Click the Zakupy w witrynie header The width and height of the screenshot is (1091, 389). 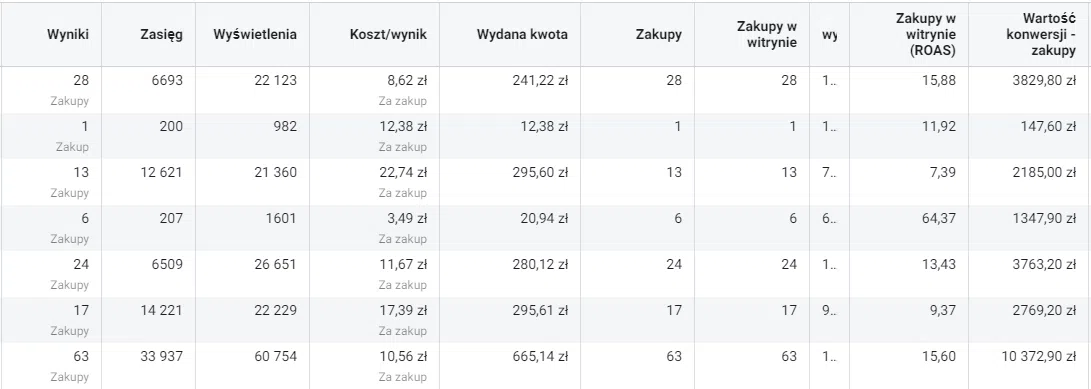[767, 35]
